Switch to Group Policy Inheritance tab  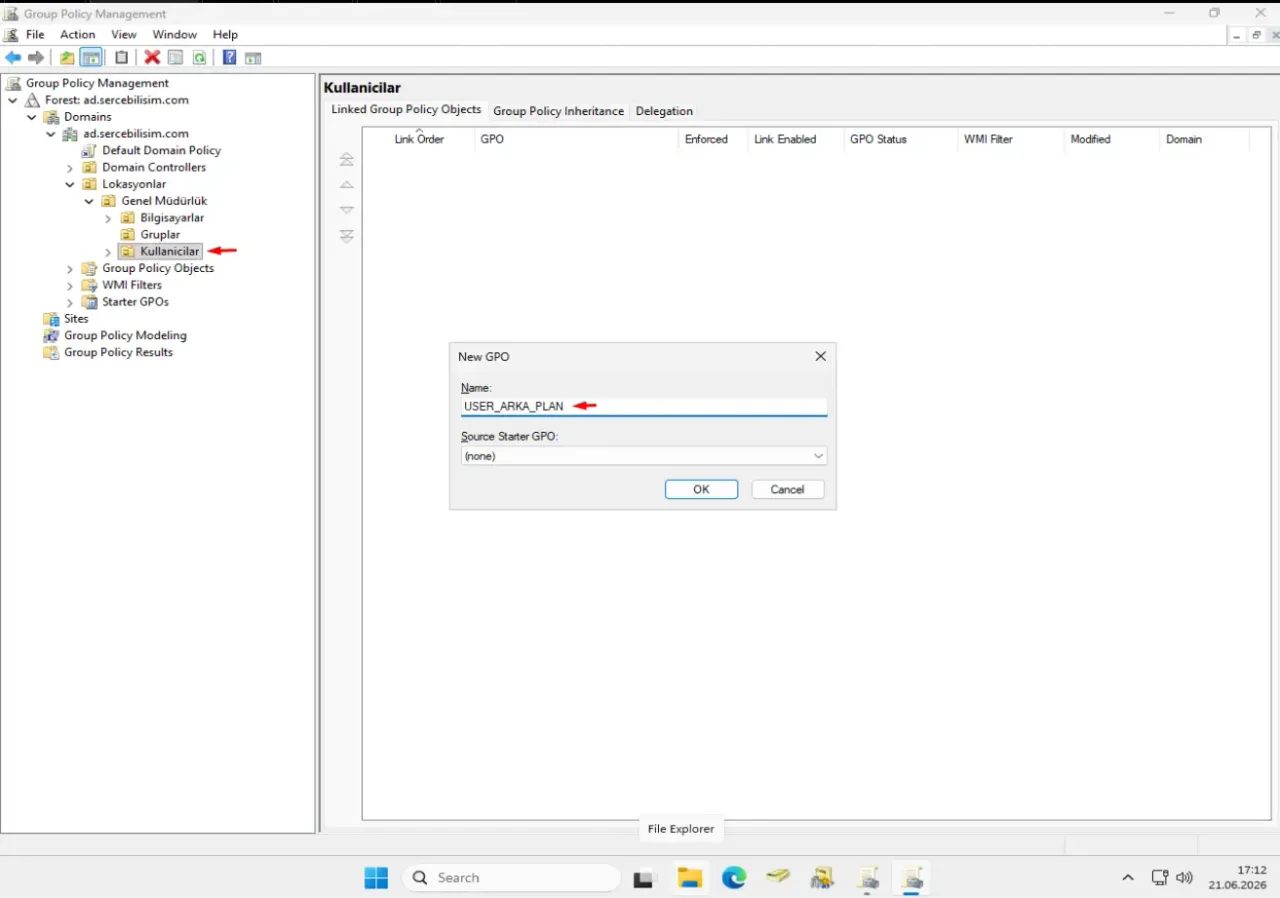[x=558, y=111]
